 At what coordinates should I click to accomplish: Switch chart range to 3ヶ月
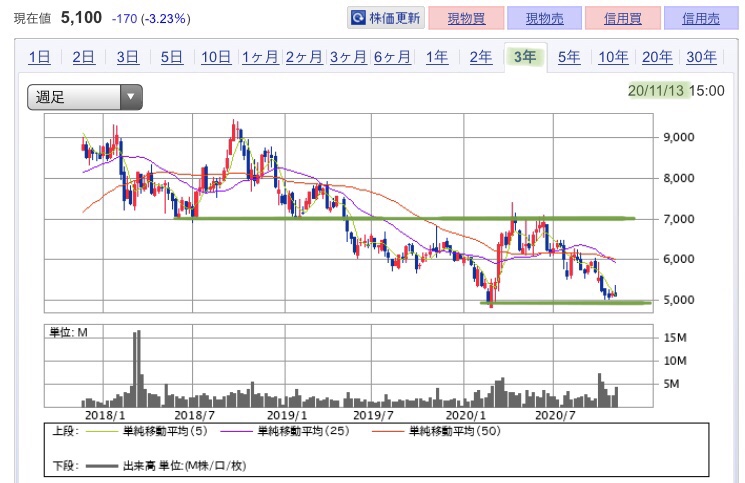(348, 57)
